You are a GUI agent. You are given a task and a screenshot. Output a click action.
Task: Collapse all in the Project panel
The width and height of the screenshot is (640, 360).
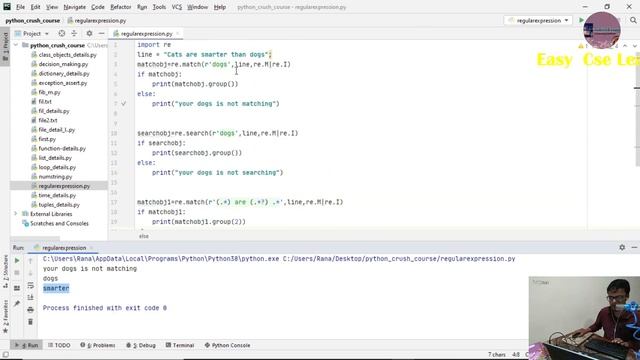pyautogui.click(x=74, y=33)
